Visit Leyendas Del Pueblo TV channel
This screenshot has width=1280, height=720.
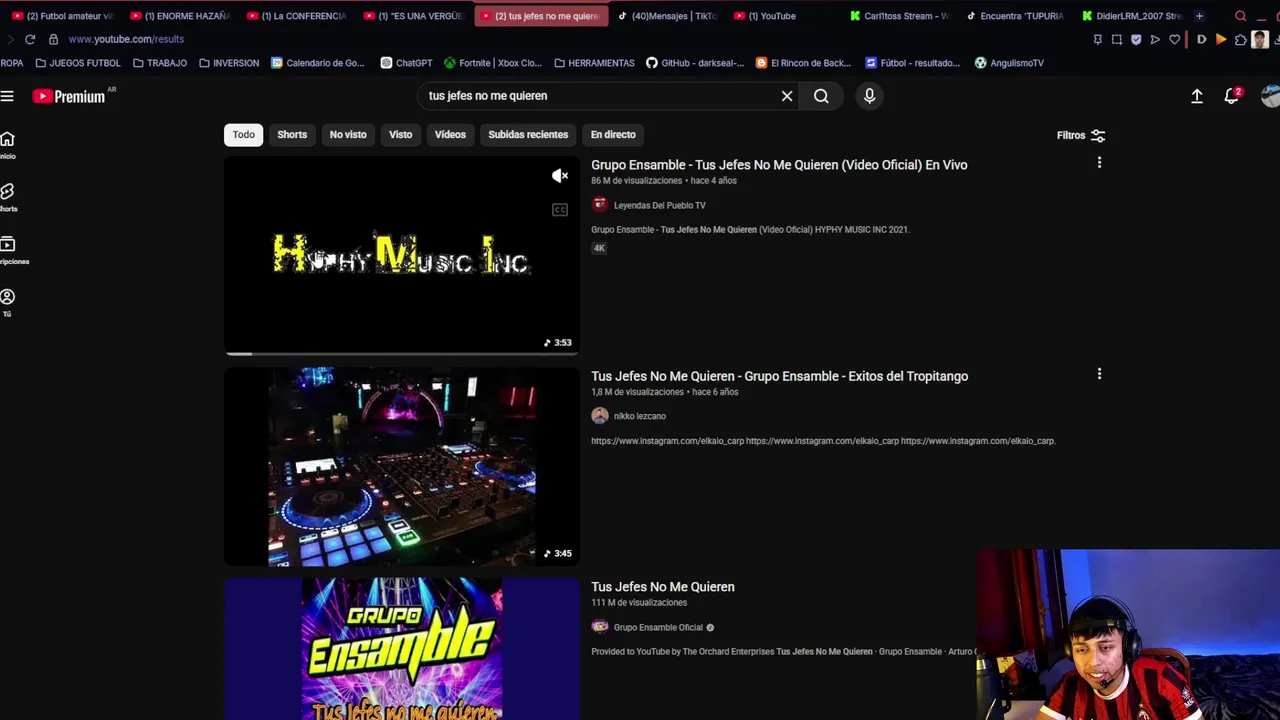[x=659, y=205]
